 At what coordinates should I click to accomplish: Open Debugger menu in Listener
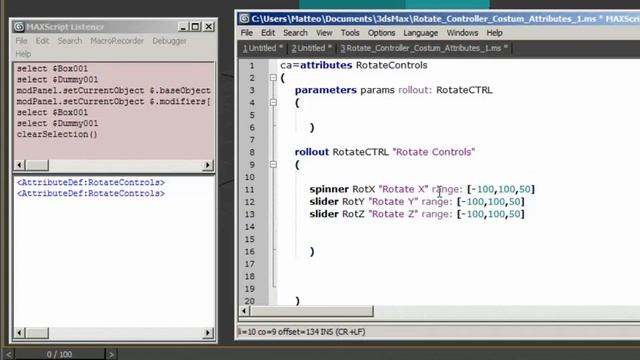coord(169,41)
